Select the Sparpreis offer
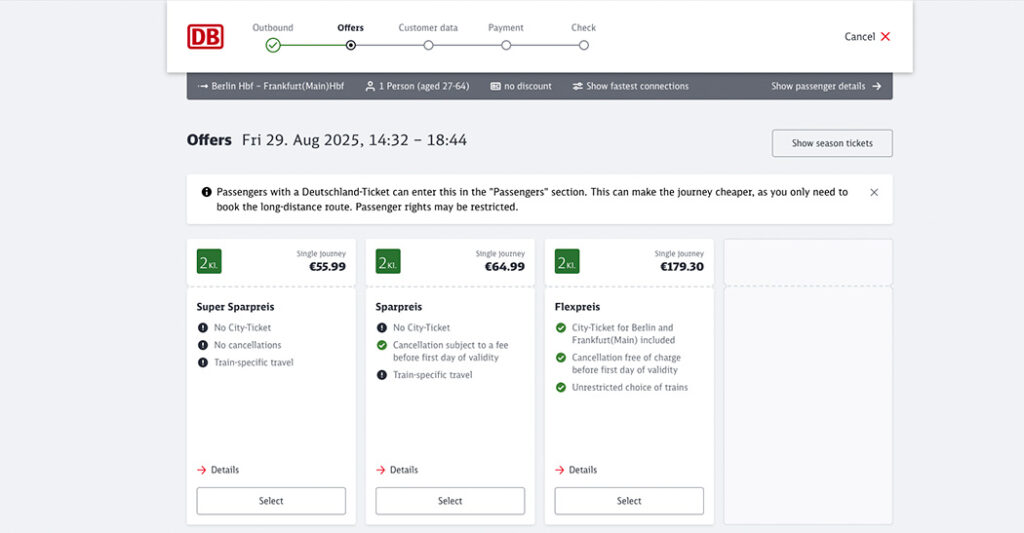The height and width of the screenshot is (533, 1024). click(450, 501)
